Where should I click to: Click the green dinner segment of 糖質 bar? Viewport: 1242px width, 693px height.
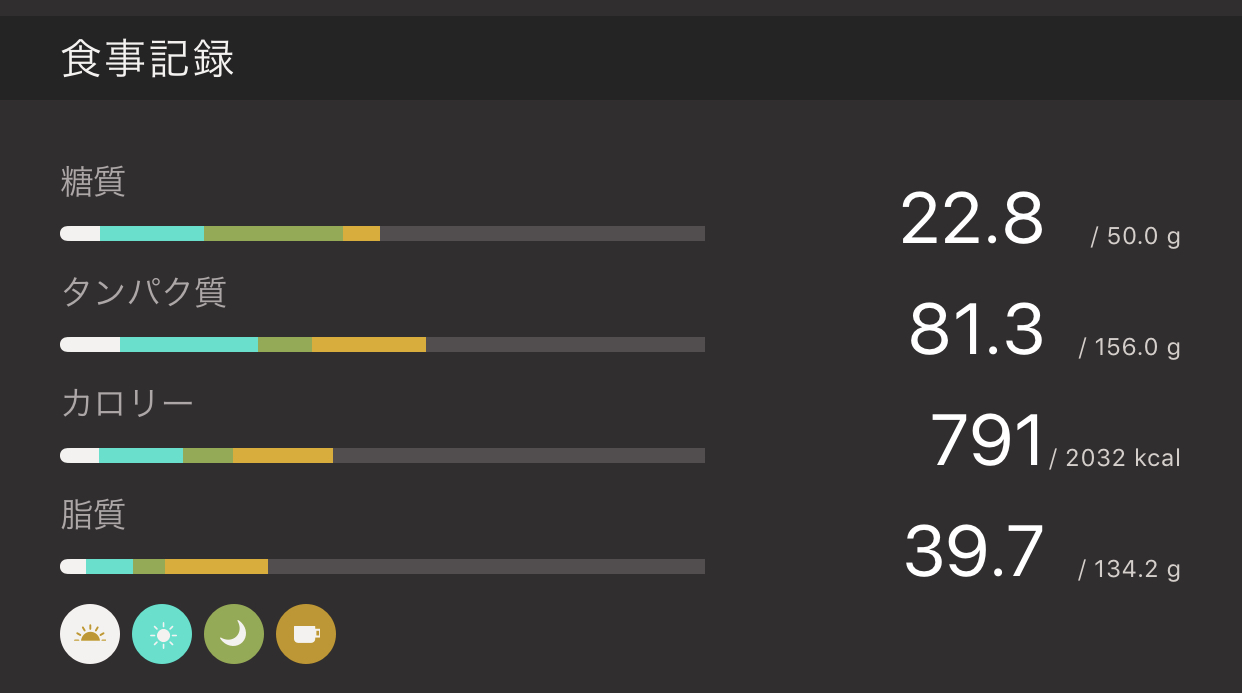click(273, 234)
